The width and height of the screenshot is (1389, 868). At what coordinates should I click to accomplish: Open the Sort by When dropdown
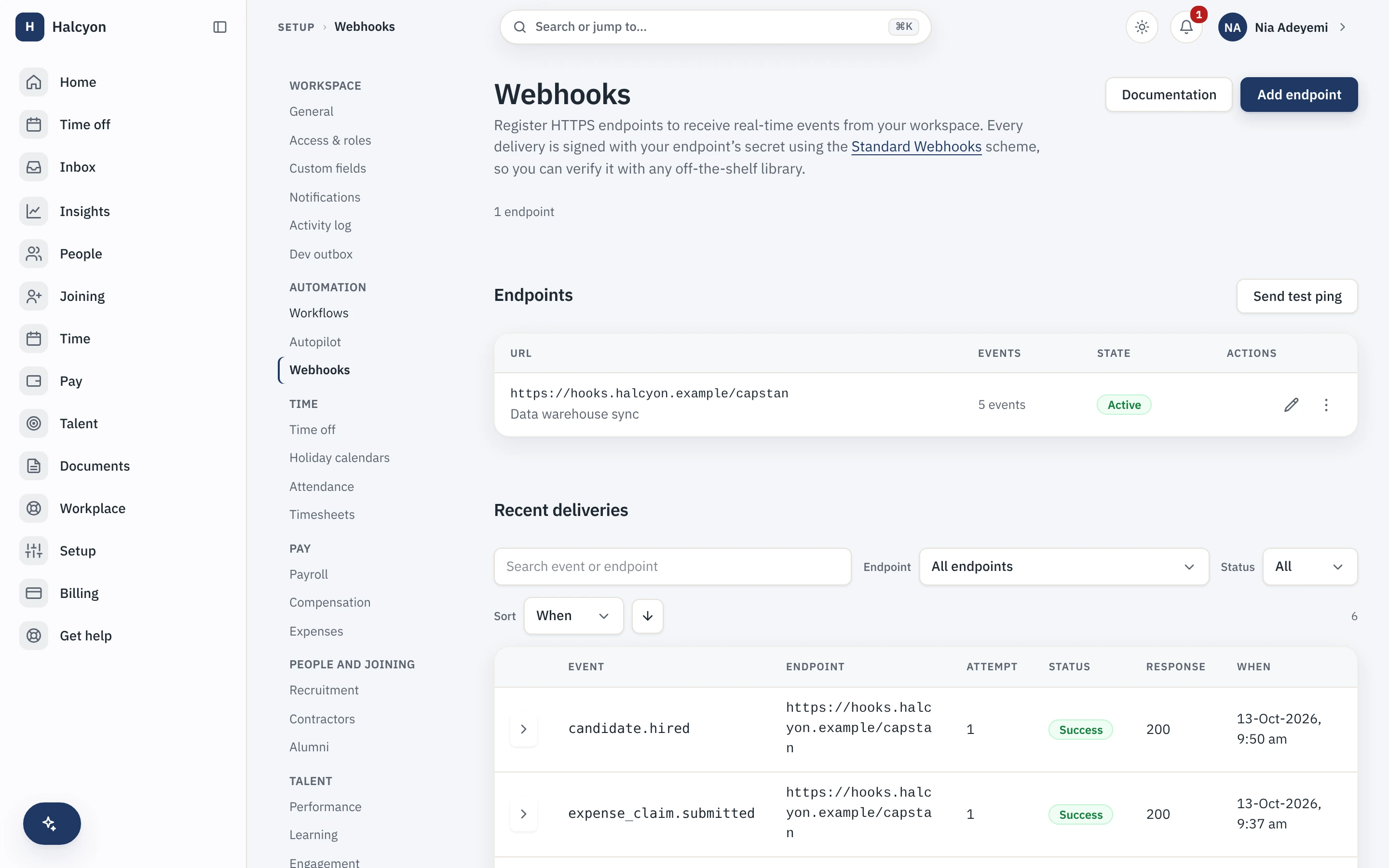point(573,616)
